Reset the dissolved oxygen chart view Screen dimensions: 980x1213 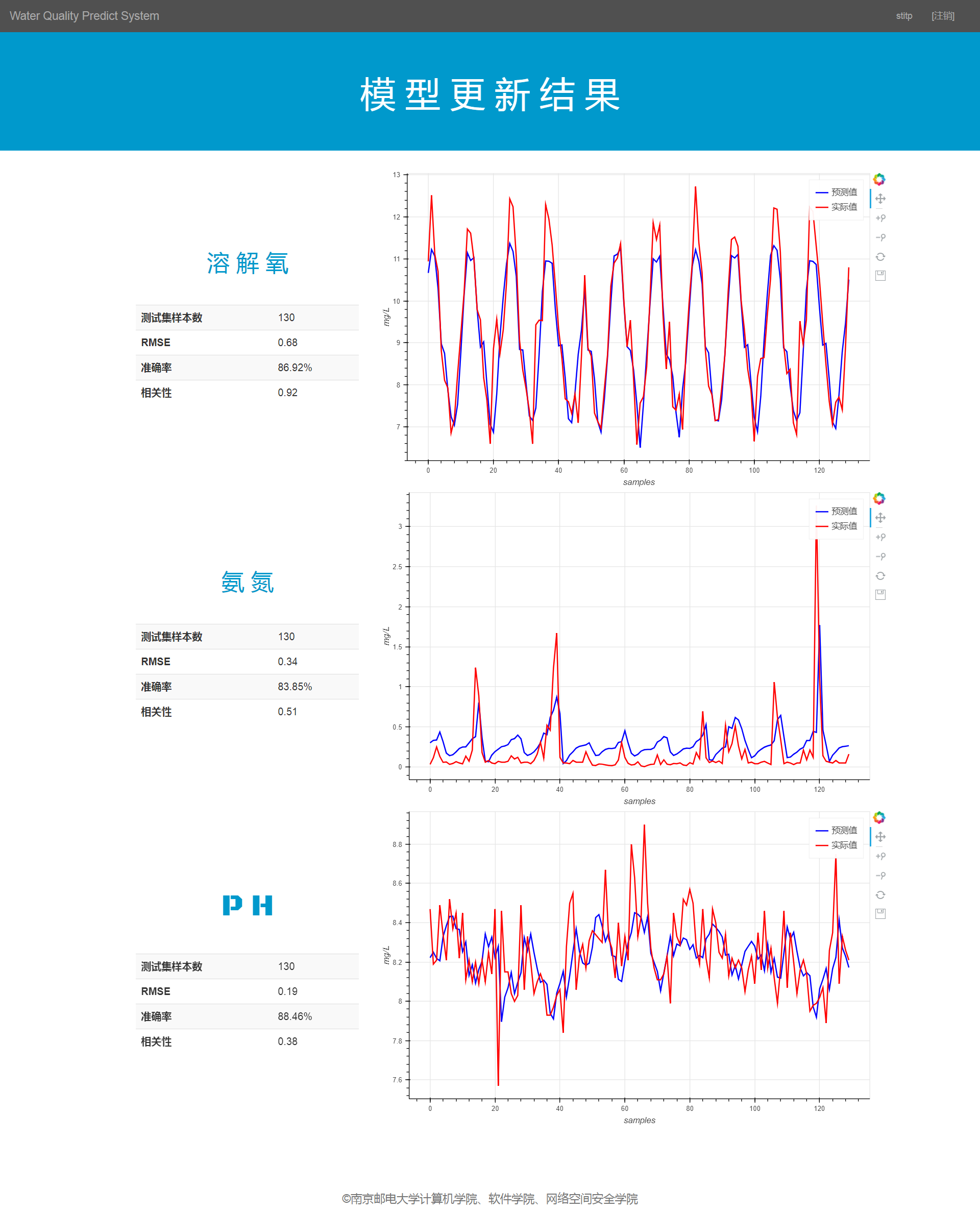click(880, 257)
